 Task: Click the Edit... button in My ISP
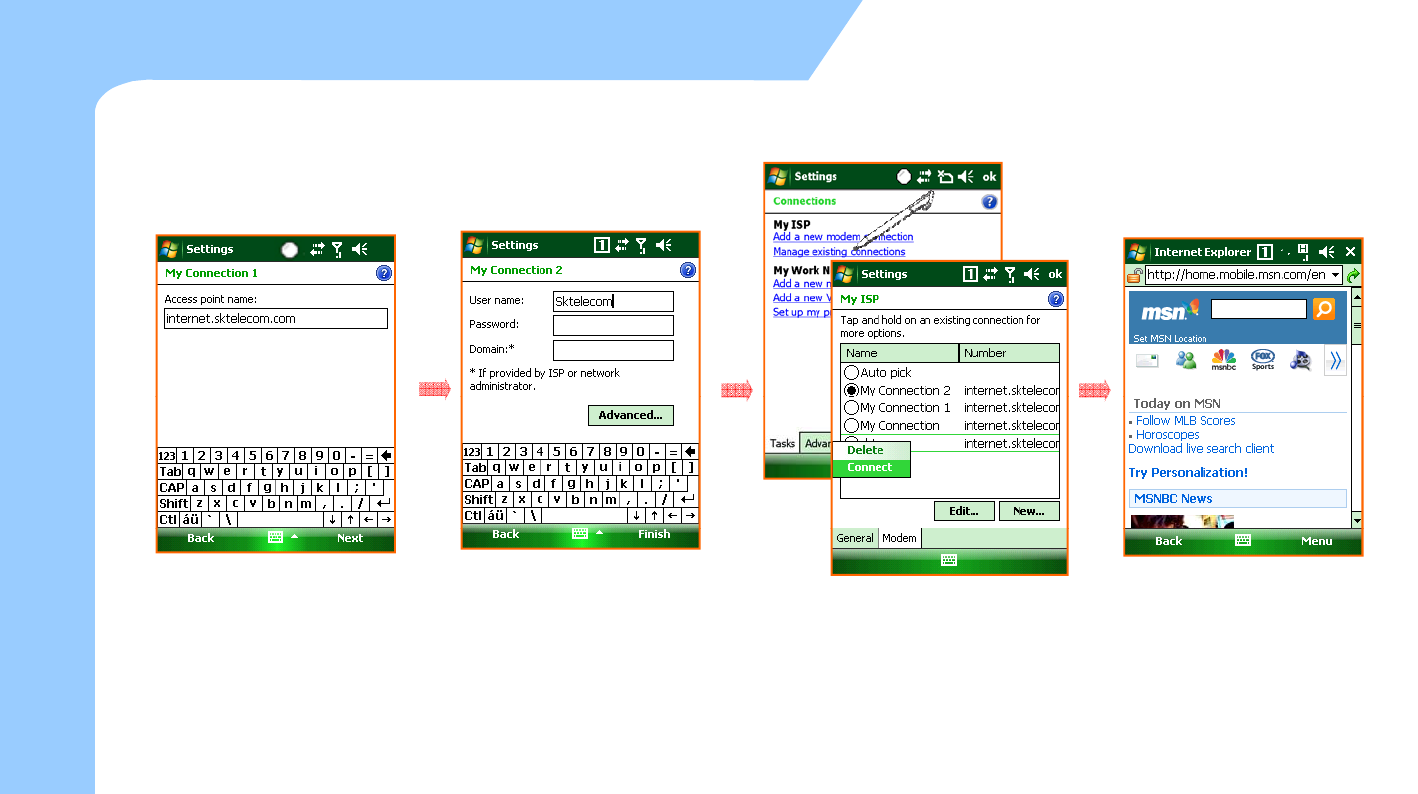click(964, 511)
